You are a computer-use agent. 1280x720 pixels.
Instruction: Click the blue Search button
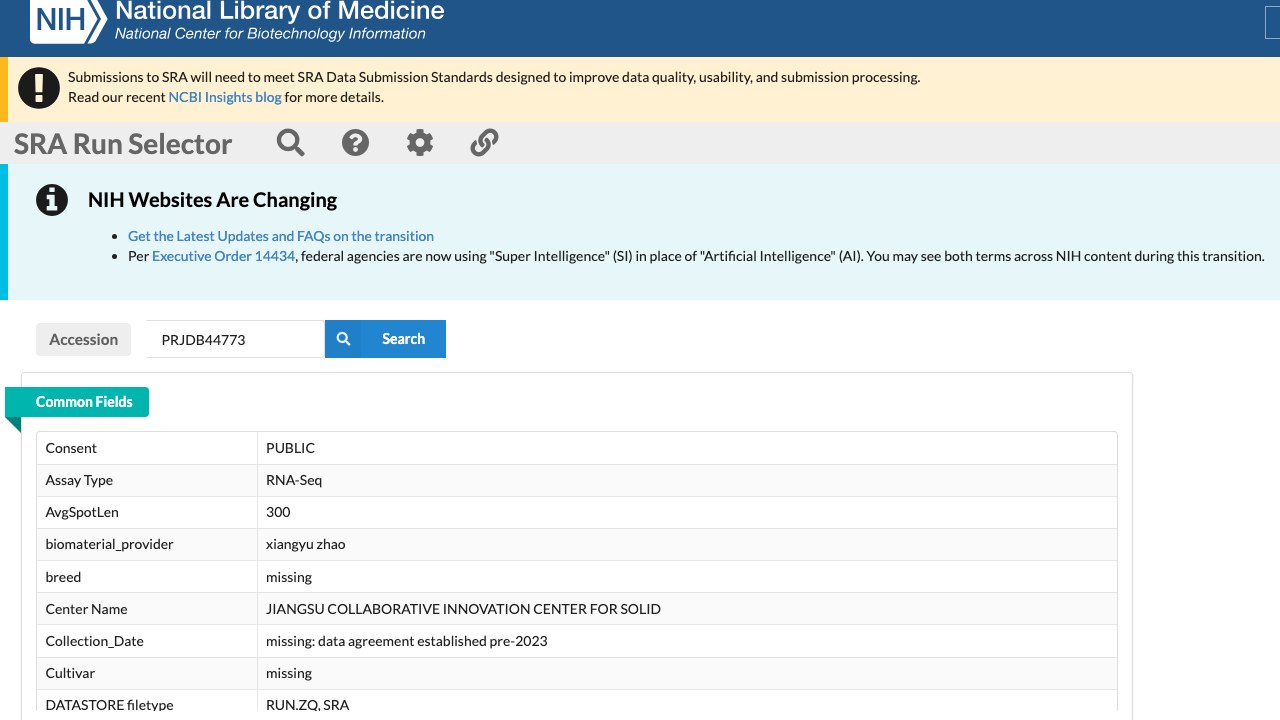pyautogui.click(x=385, y=339)
